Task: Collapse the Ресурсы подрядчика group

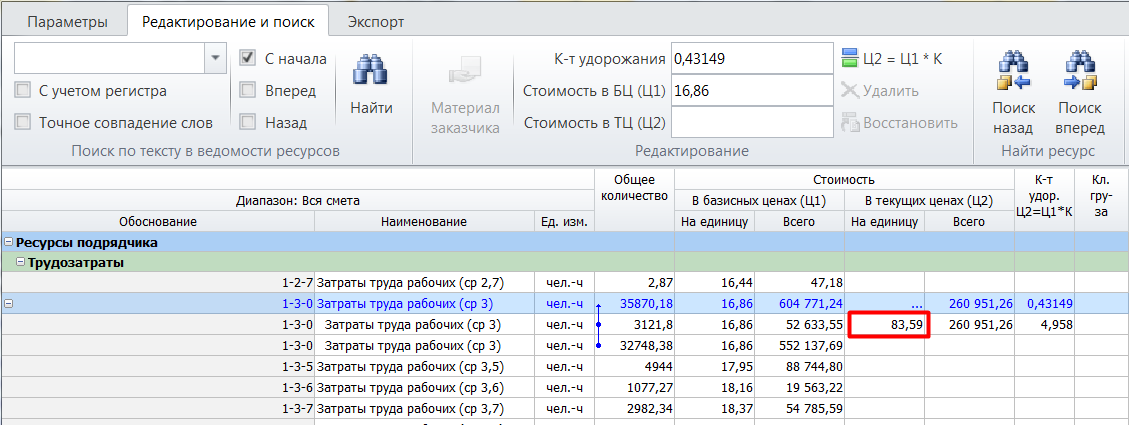Action: (x=8, y=243)
